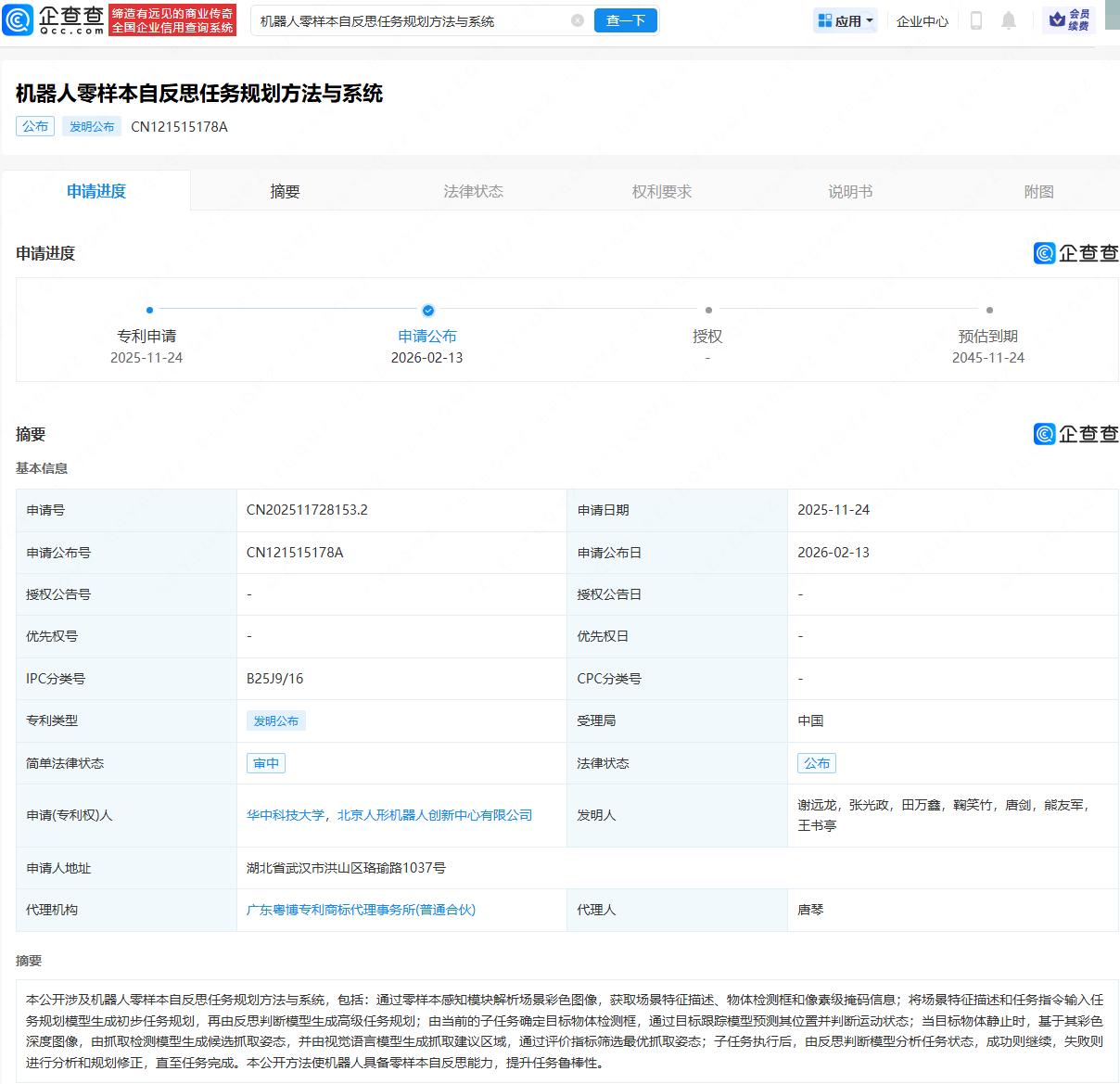1120x1084 pixels.
Task: Click the 查一下 search button
Action: tap(625, 19)
